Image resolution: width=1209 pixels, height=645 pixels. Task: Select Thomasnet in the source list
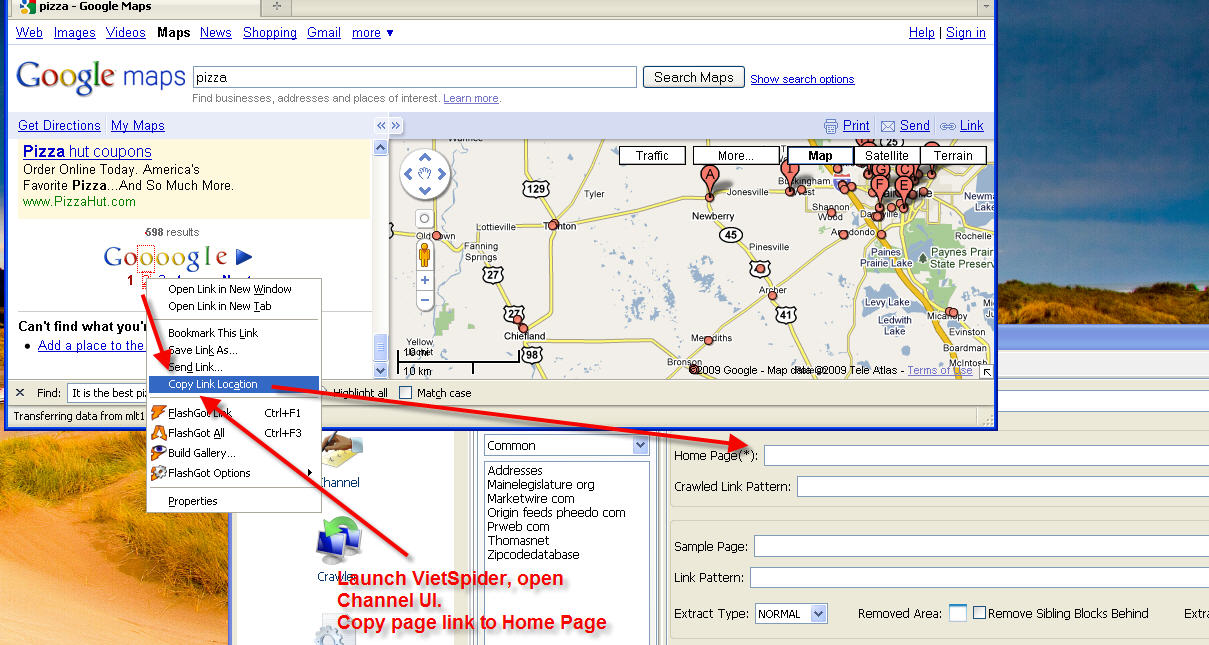click(518, 541)
